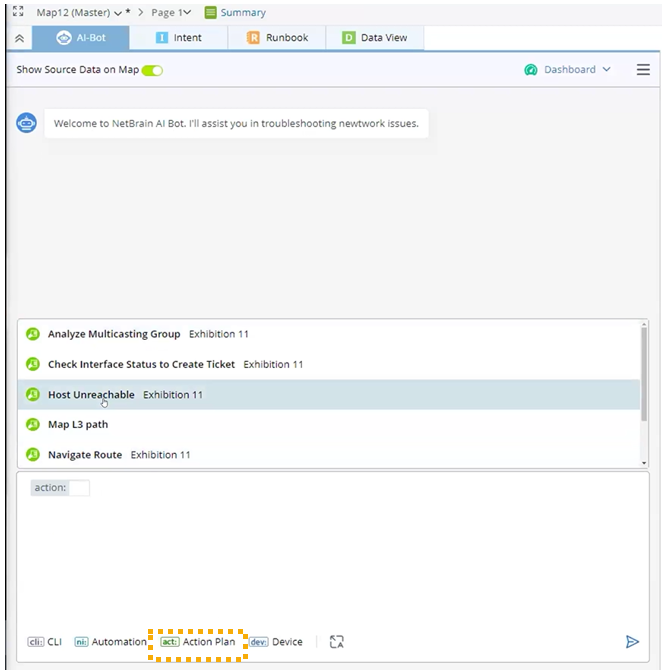
Task: Click the suggestion list scroll-down arrow
Action: pyautogui.click(x=644, y=463)
